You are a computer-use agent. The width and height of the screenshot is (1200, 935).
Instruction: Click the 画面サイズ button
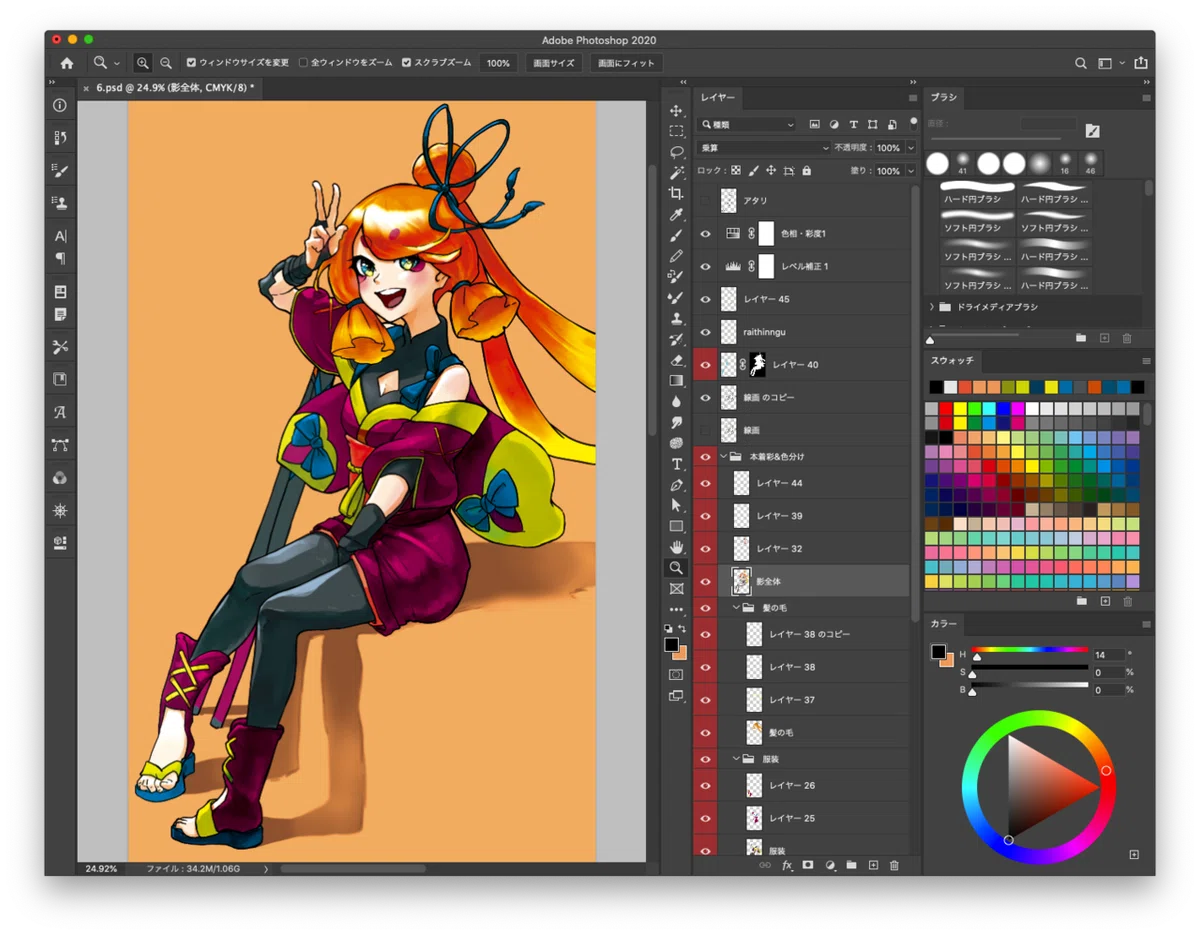pos(554,63)
